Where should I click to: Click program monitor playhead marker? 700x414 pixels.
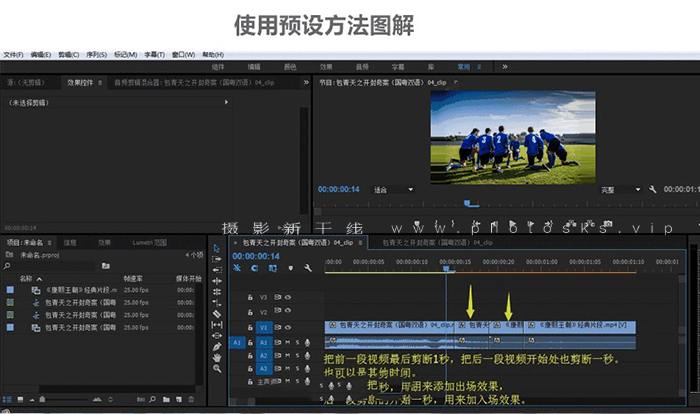point(467,203)
